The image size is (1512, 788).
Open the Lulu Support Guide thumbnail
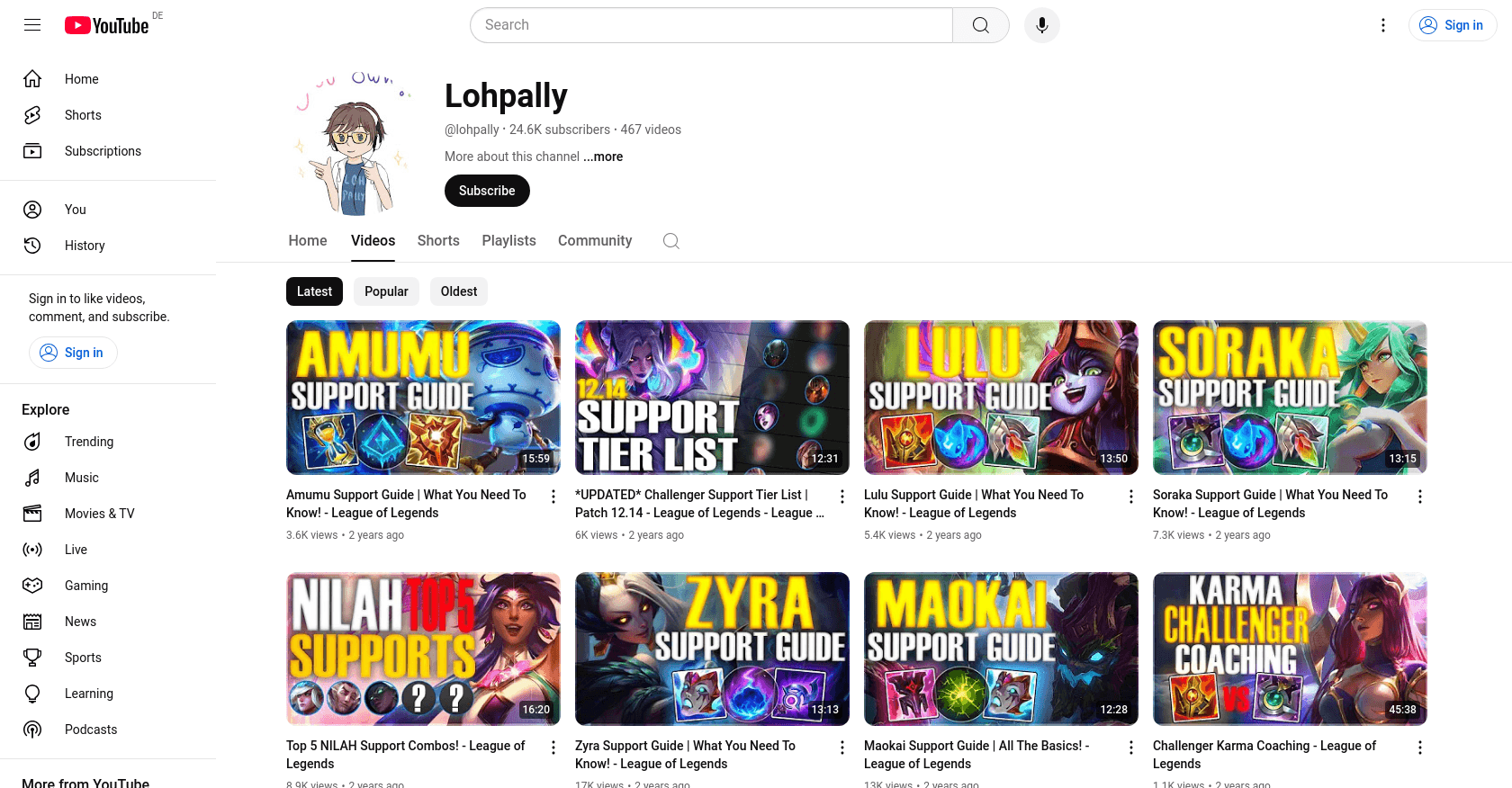tap(1001, 398)
